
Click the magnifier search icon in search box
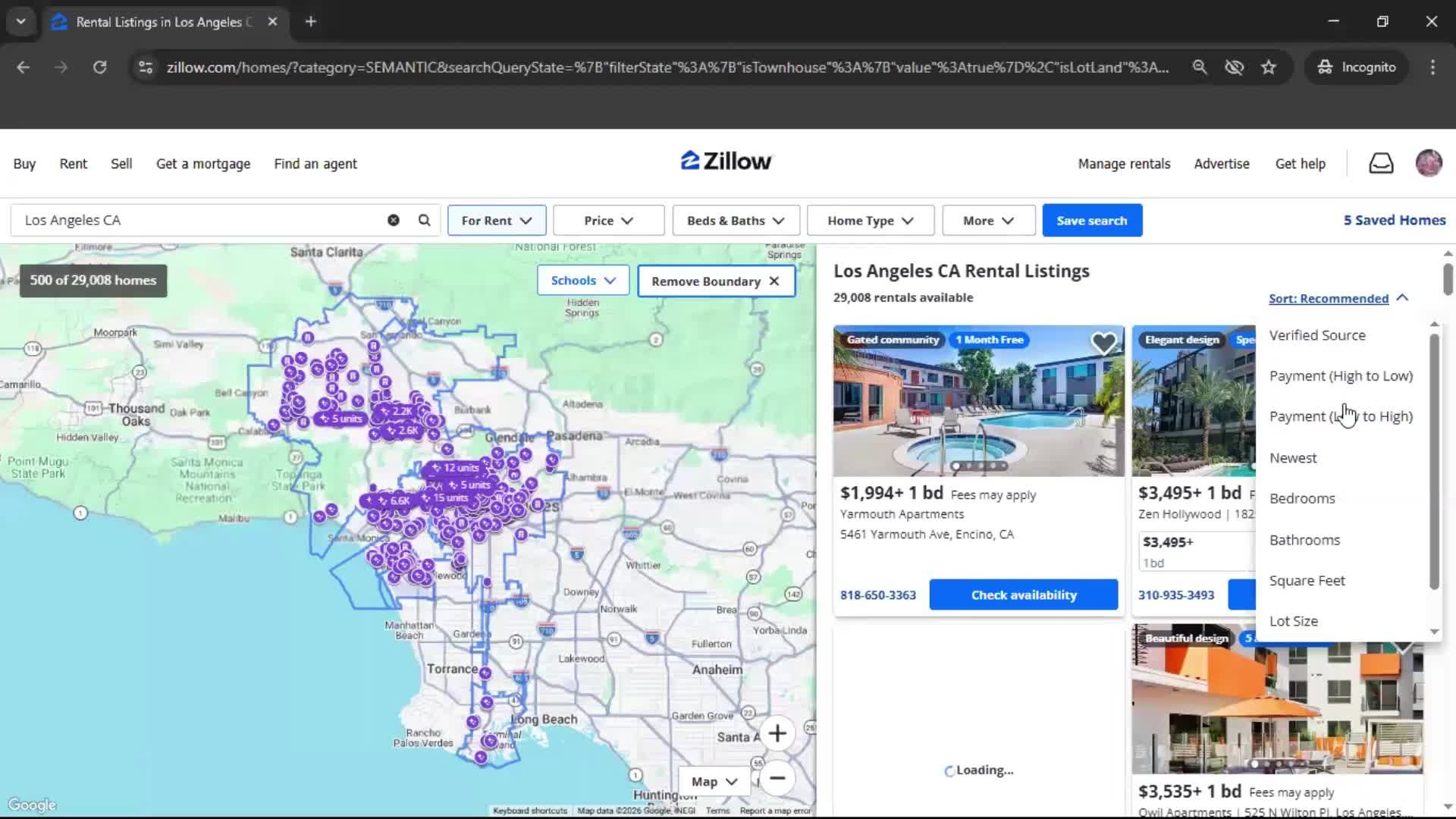424,220
